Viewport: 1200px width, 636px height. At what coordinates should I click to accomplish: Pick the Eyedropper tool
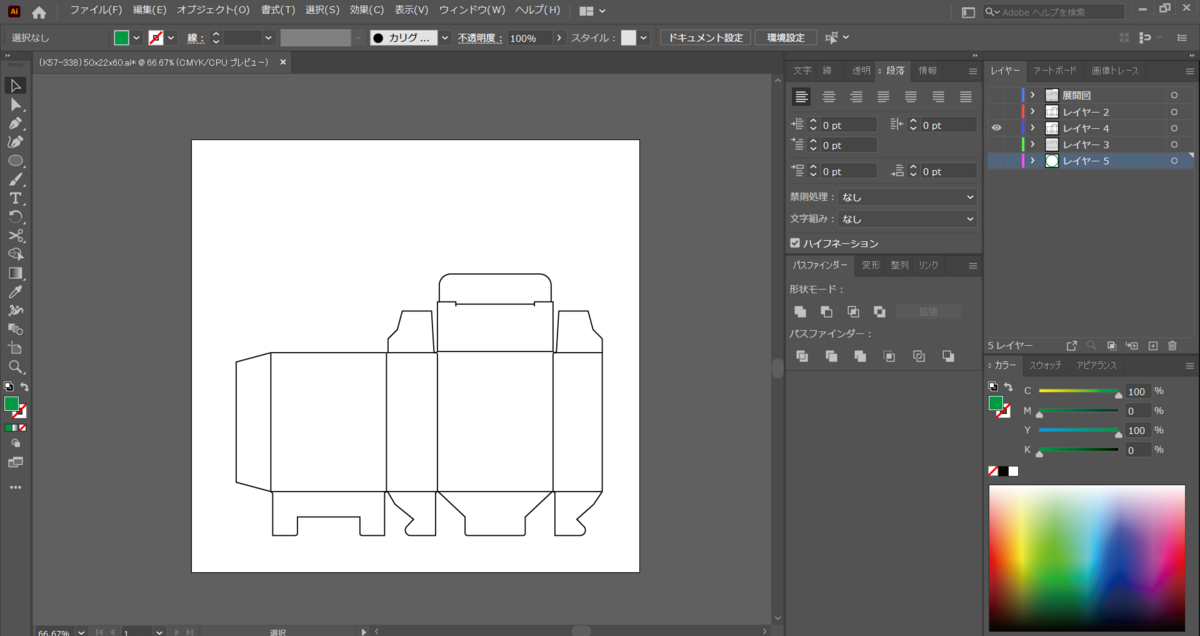coord(16,292)
